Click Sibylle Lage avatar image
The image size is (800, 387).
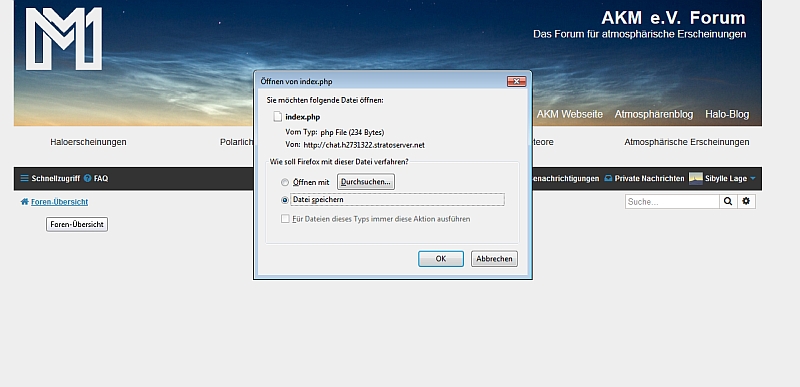tap(695, 178)
